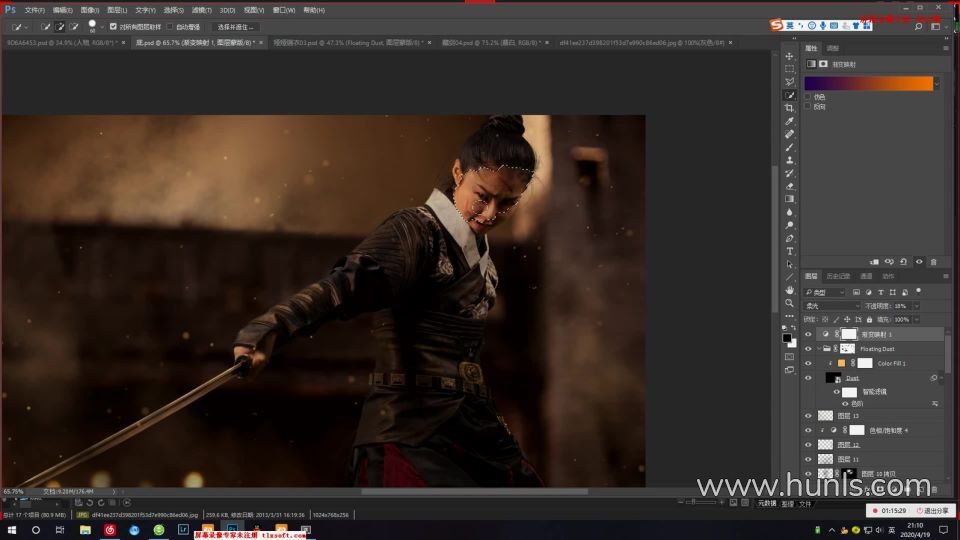Viewport: 960px width, 540px height.
Task: Click New Selection mode icon in options bar
Action: (45, 27)
